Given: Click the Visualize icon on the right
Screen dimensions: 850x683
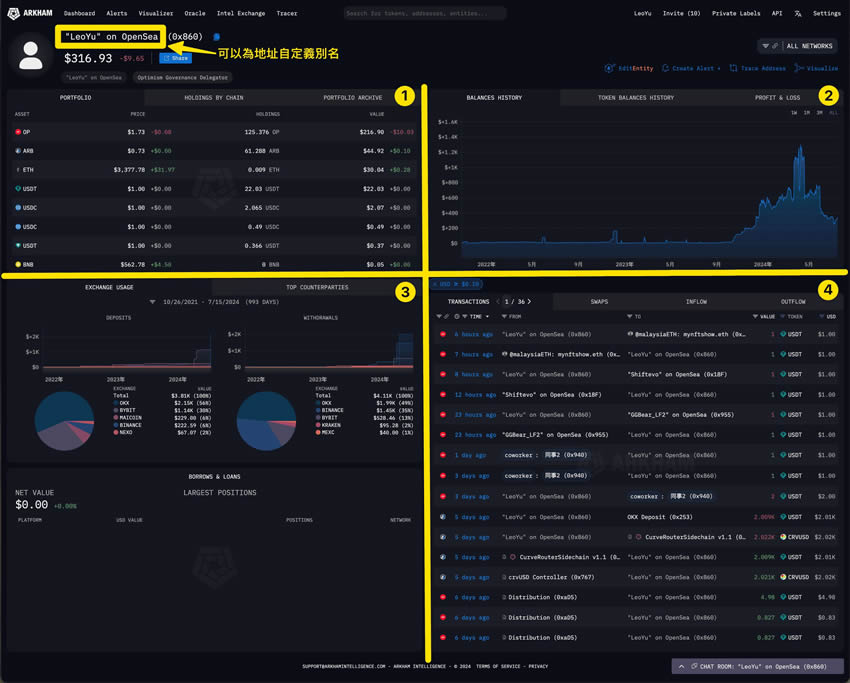Looking at the screenshot, I should [799, 68].
